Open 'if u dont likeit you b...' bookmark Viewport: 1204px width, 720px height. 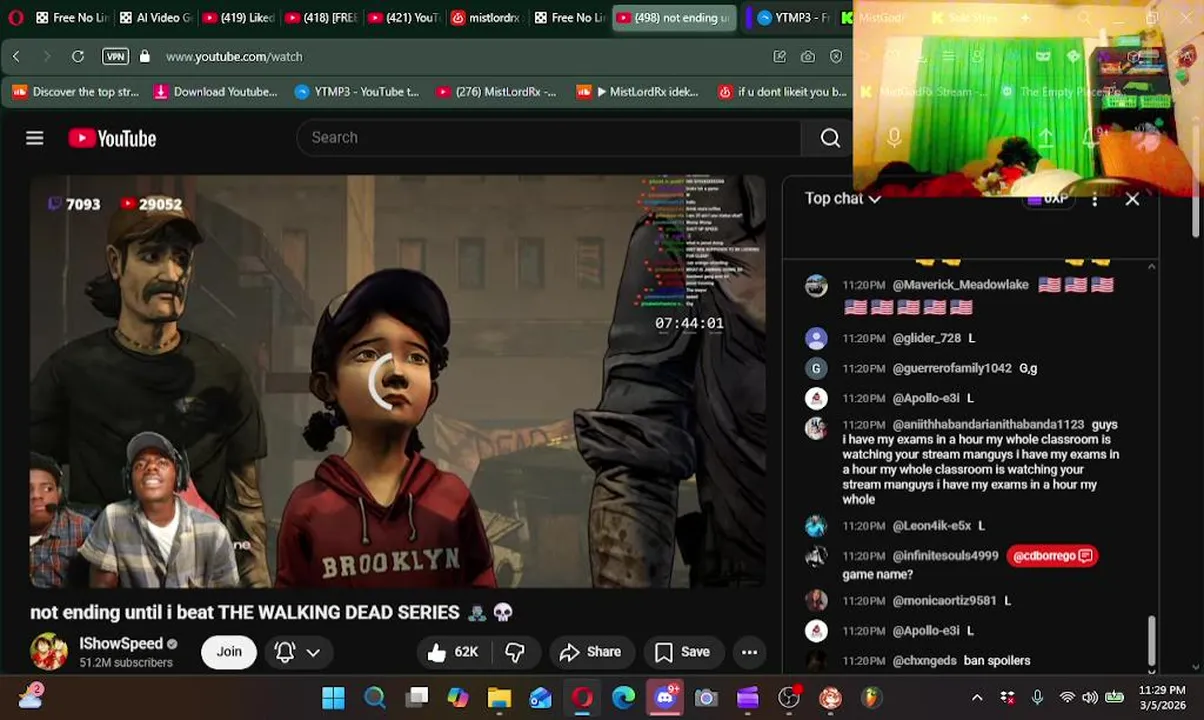(783, 92)
